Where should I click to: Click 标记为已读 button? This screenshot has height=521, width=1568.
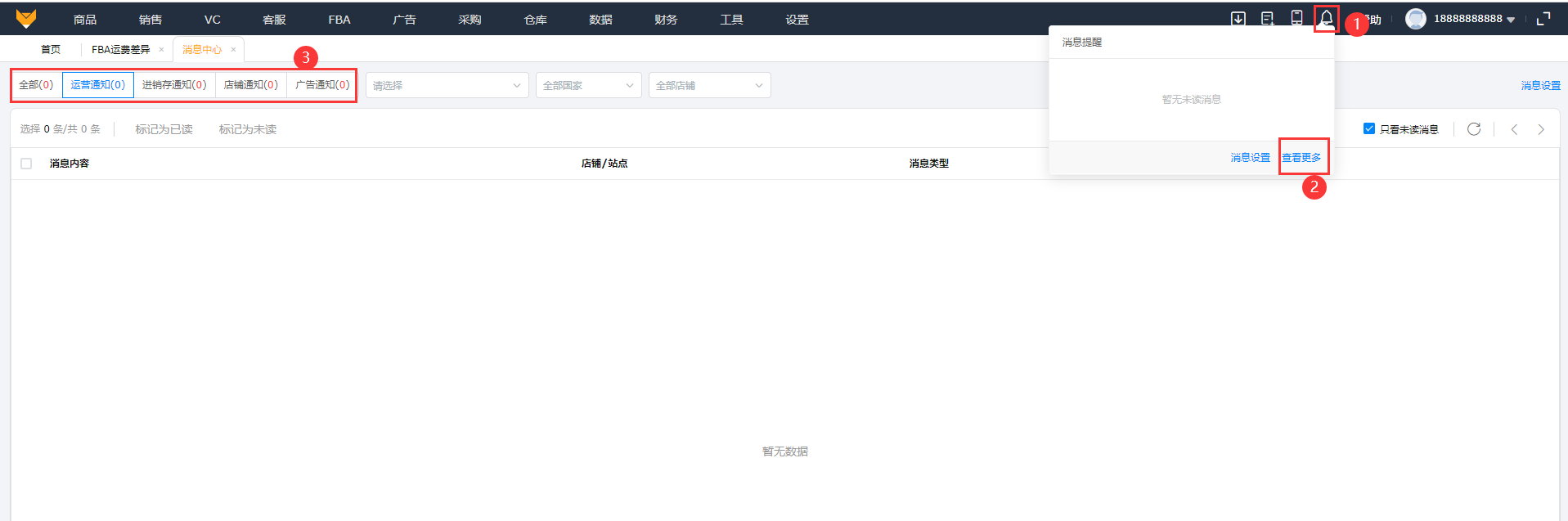coord(164,129)
